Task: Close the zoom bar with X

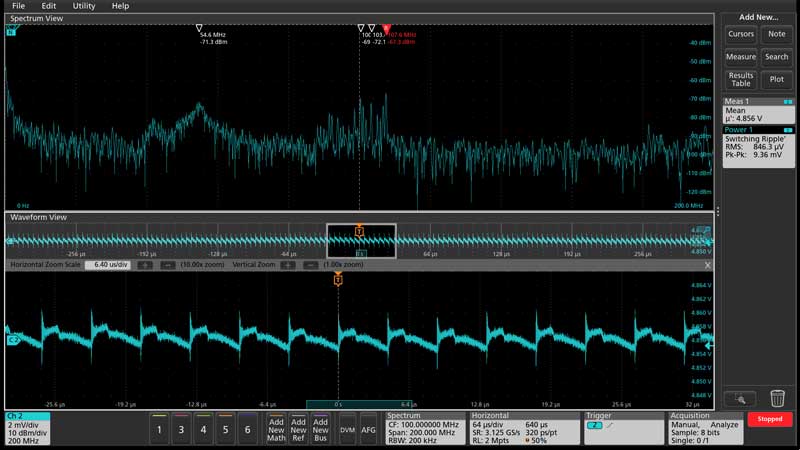Action: pyautogui.click(x=707, y=265)
